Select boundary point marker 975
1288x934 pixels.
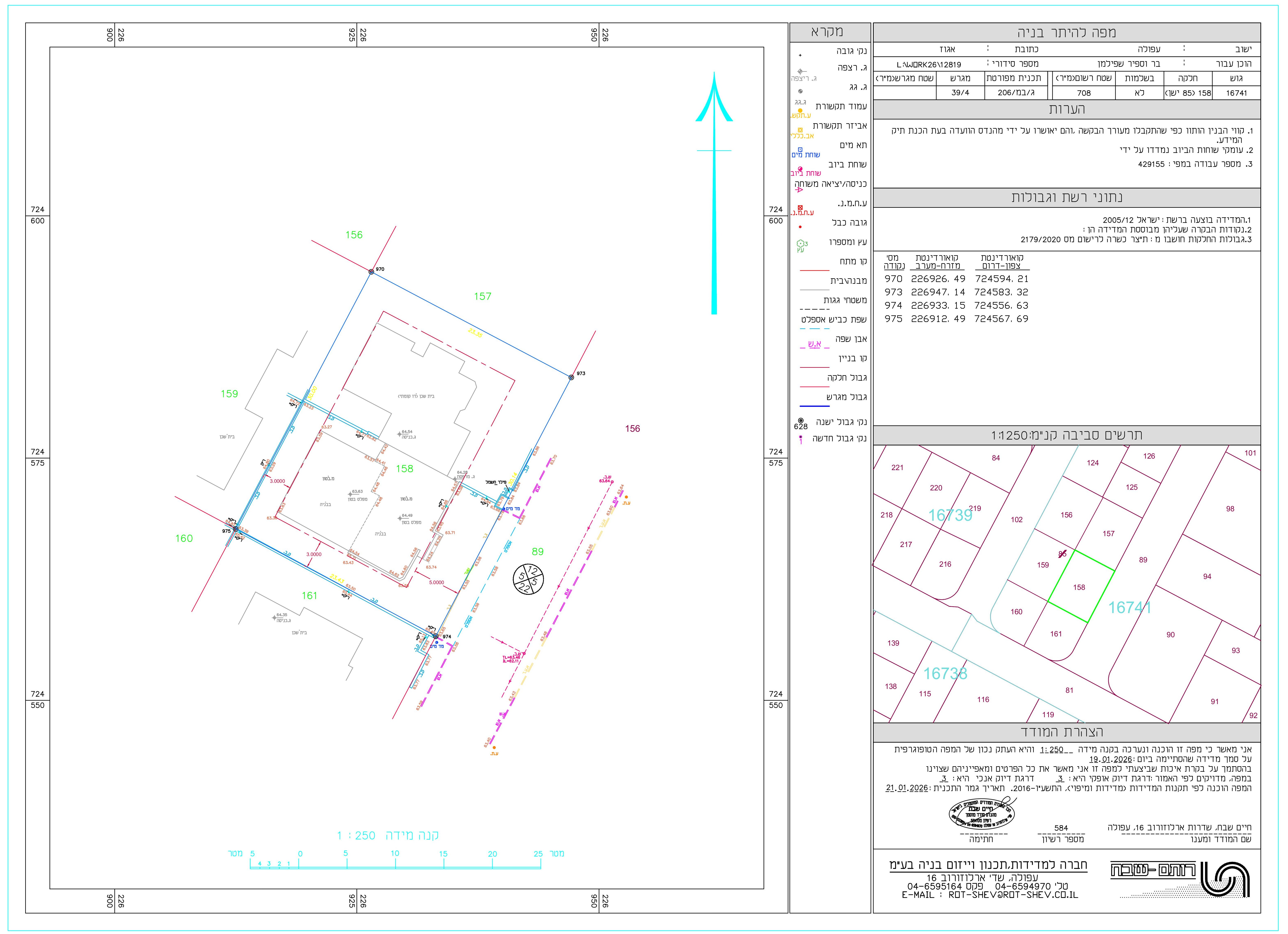pyautogui.click(x=236, y=529)
